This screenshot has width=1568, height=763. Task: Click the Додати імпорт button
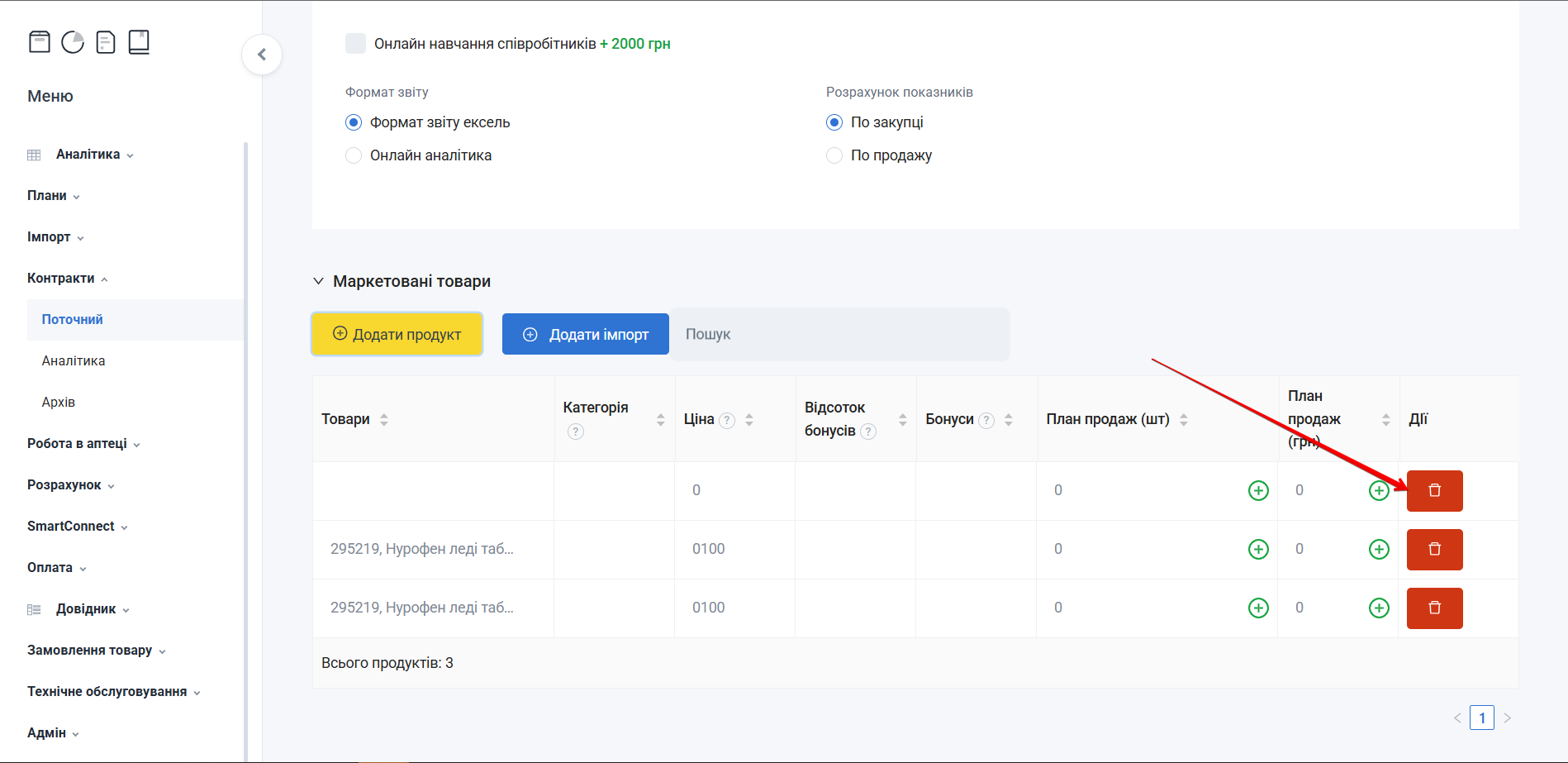pos(586,334)
